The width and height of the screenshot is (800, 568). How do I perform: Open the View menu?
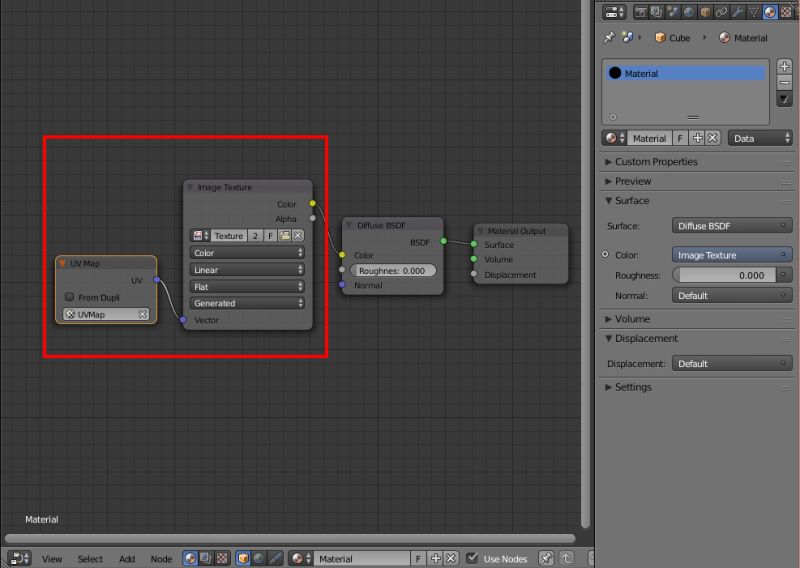click(52, 559)
